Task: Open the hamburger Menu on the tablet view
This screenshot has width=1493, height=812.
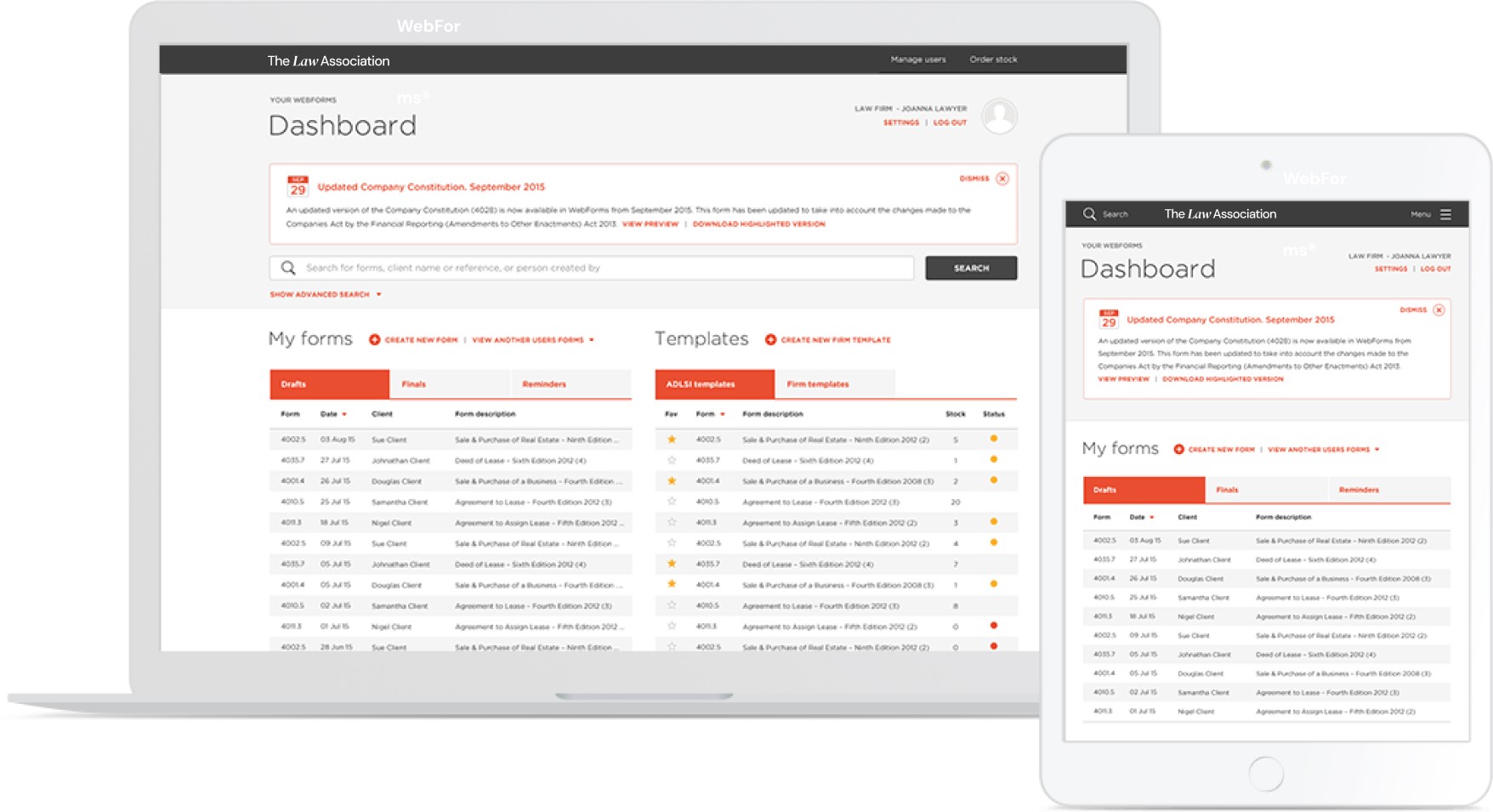Action: tap(1446, 213)
